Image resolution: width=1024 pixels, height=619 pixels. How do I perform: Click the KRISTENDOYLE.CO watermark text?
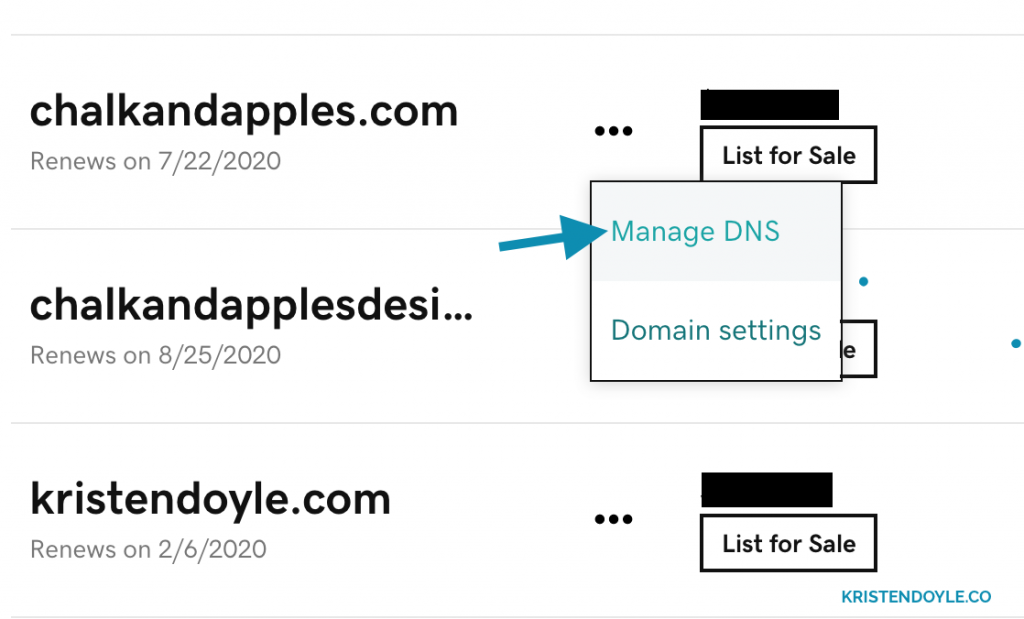point(916,597)
